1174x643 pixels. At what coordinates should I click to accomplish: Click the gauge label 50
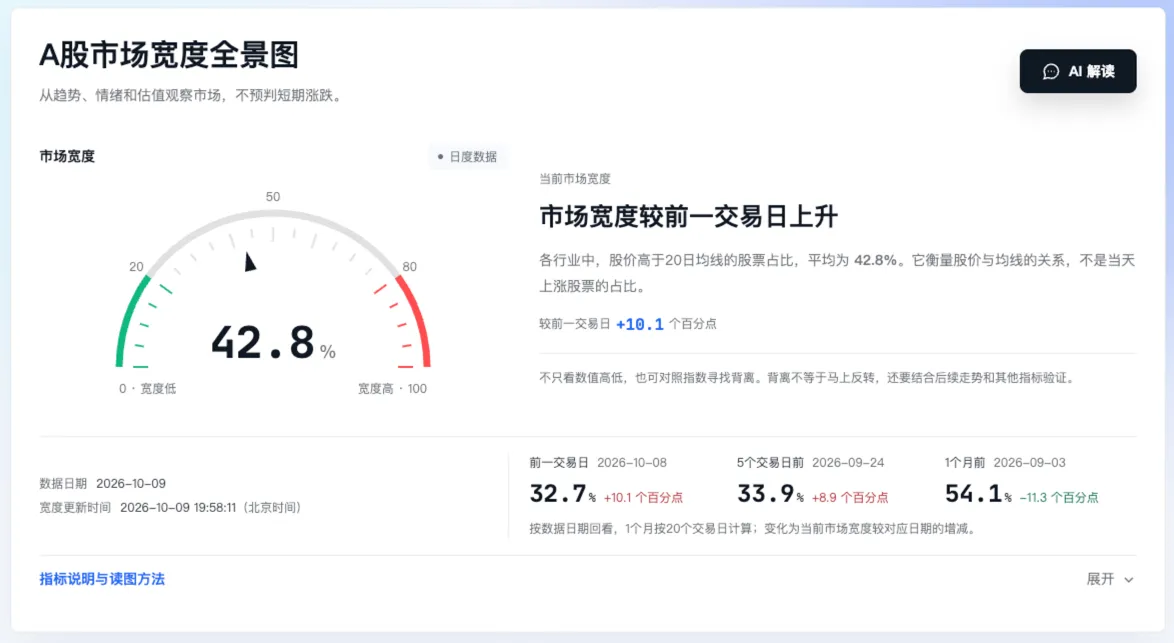(273, 197)
